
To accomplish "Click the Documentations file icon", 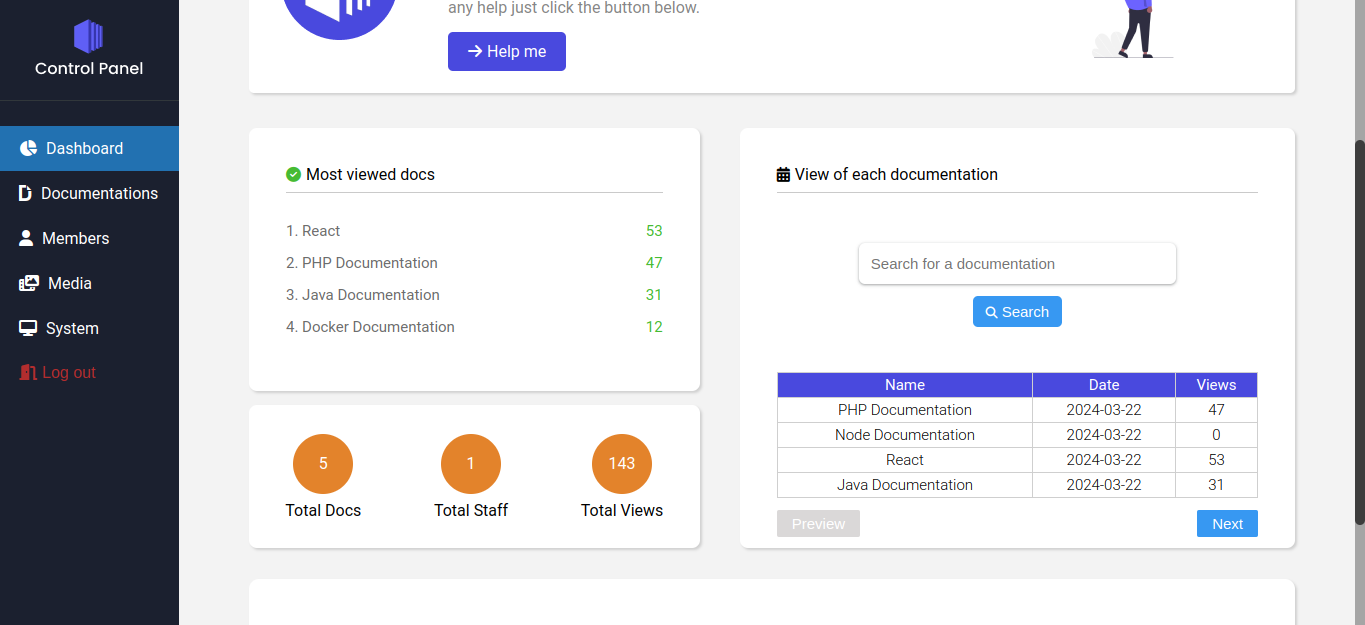I will (x=25, y=193).
